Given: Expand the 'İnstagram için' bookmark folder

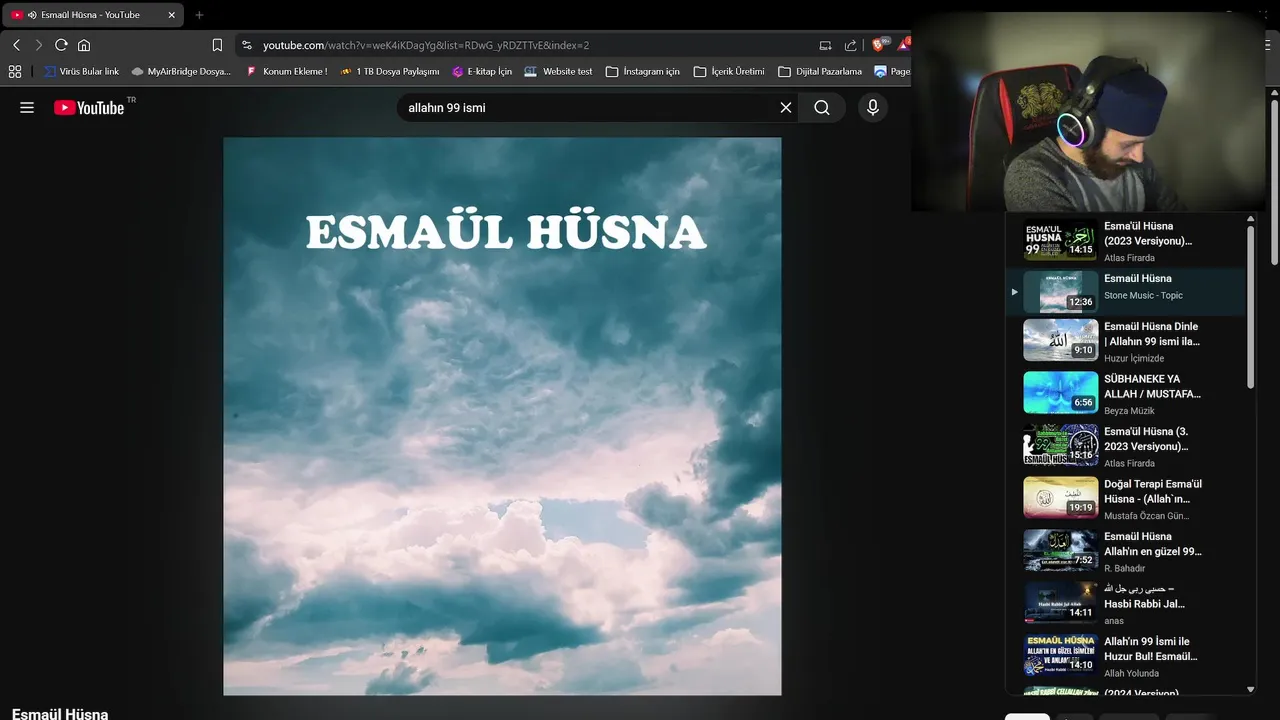Looking at the screenshot, I should [642, 71].
